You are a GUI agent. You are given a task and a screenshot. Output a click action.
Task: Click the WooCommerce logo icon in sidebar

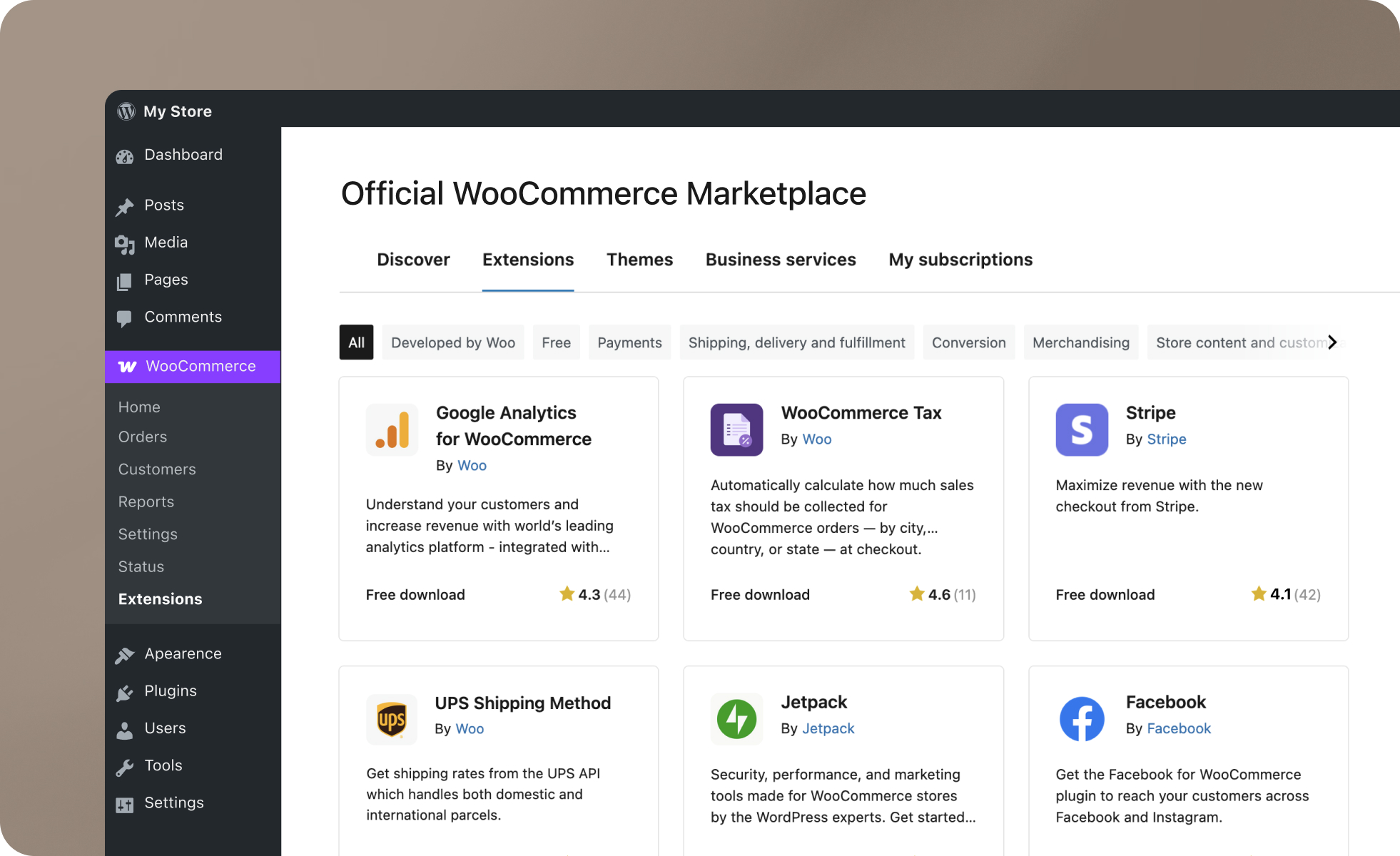(x=126, y=366)
